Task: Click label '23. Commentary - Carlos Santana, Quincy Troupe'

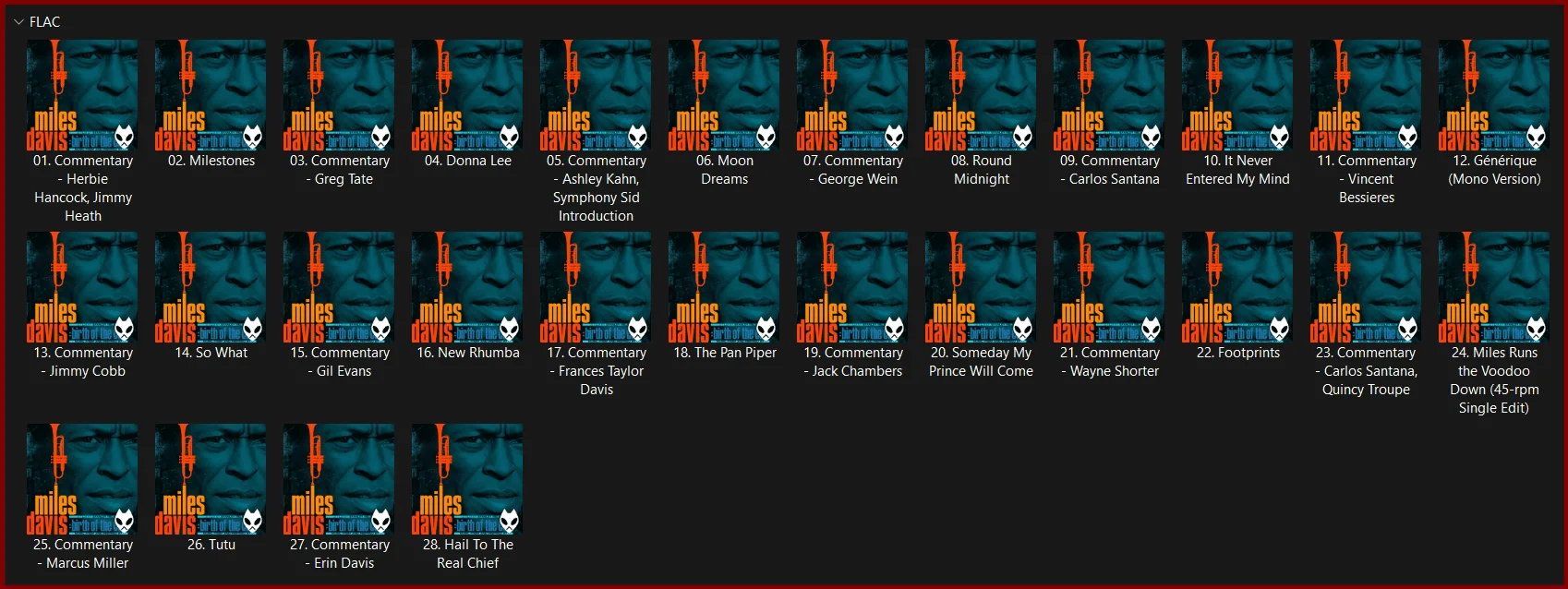Action: coord(1366,371)
